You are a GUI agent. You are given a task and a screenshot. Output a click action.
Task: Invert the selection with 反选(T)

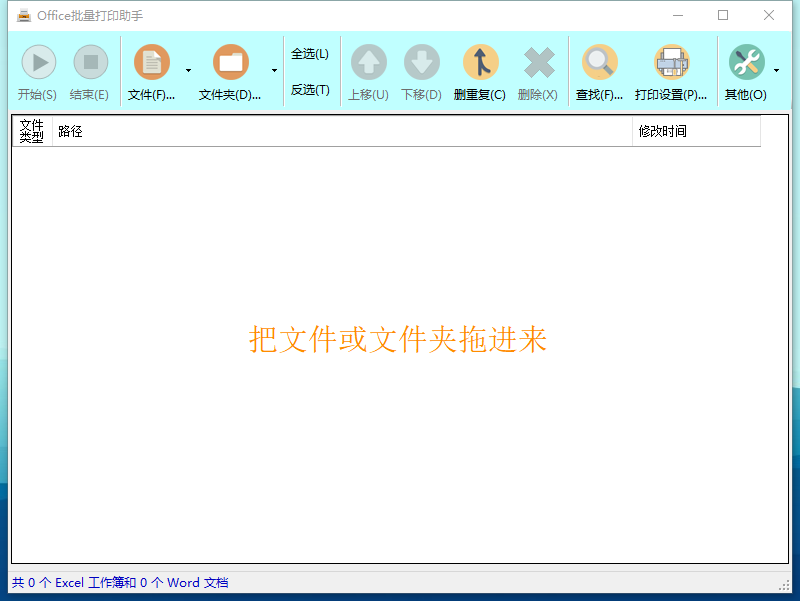pos(310,90)
